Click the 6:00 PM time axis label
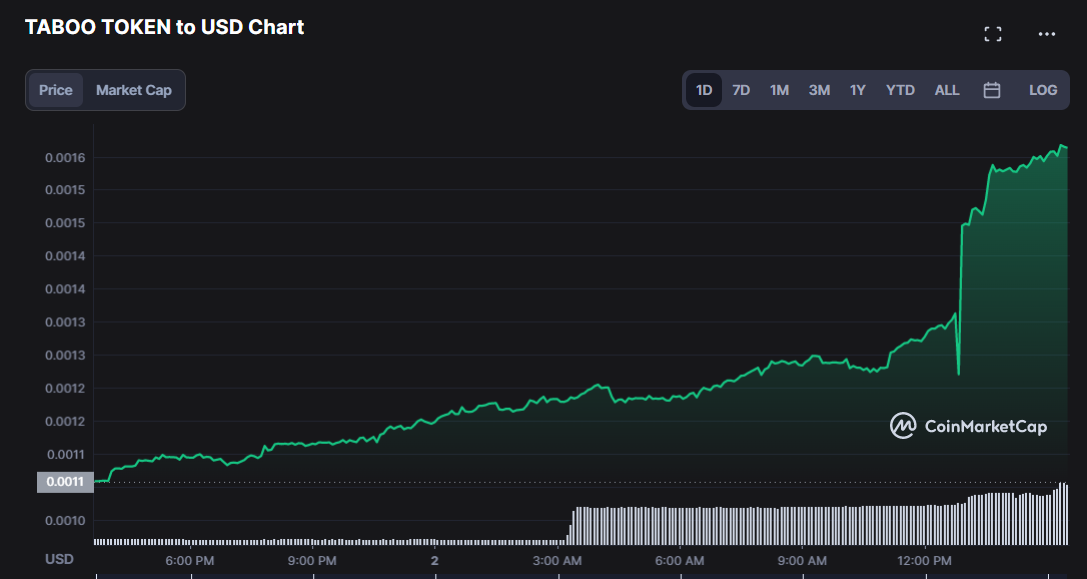 coord(189,560)
